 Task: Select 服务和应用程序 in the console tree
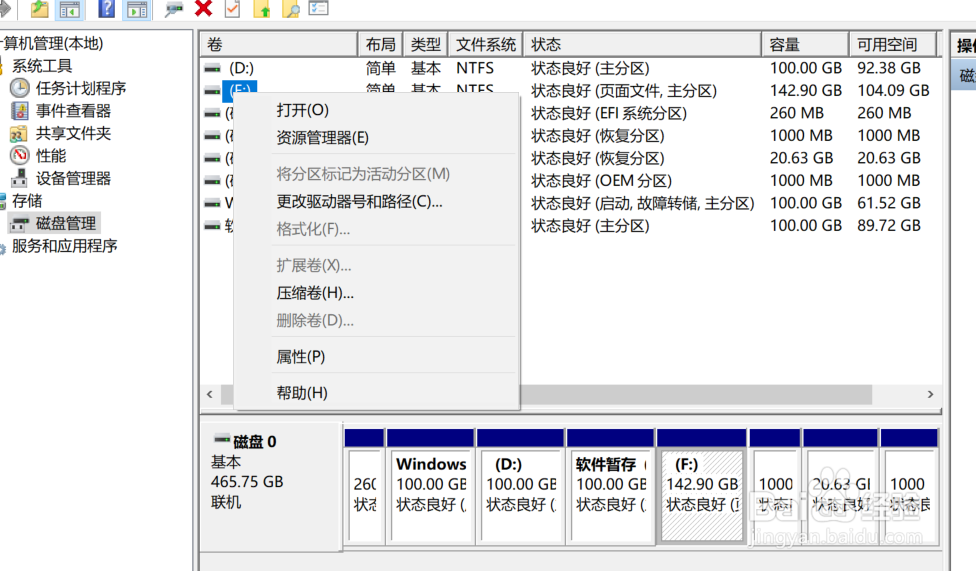point(64,246)
